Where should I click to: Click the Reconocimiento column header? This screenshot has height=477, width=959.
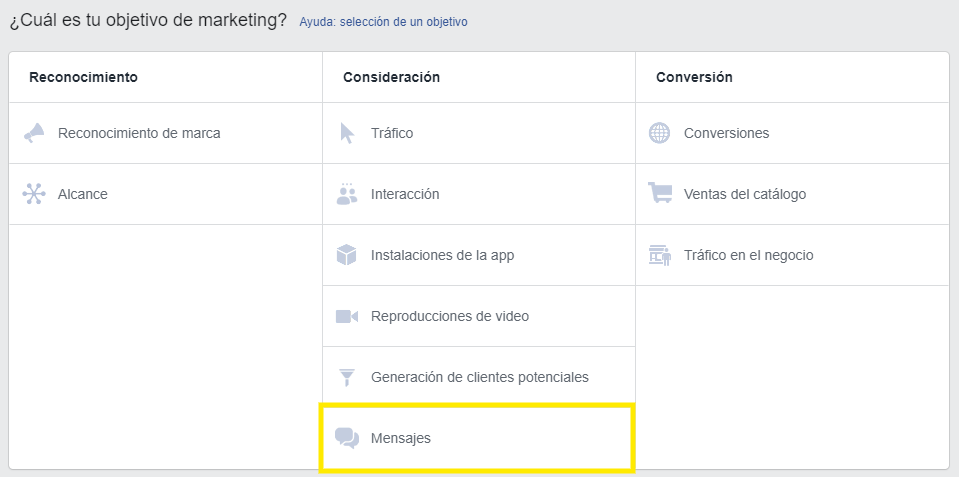pyautogui.click(x=83, y=77)
